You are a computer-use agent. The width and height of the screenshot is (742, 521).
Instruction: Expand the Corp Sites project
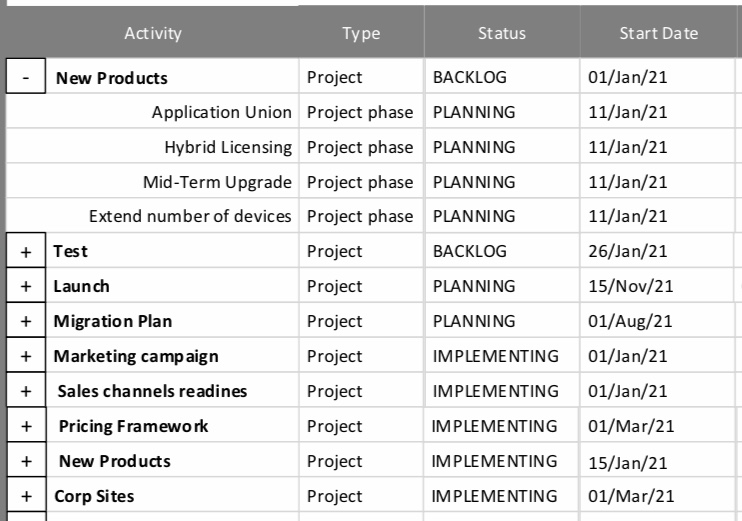click(x=26, y=495)
